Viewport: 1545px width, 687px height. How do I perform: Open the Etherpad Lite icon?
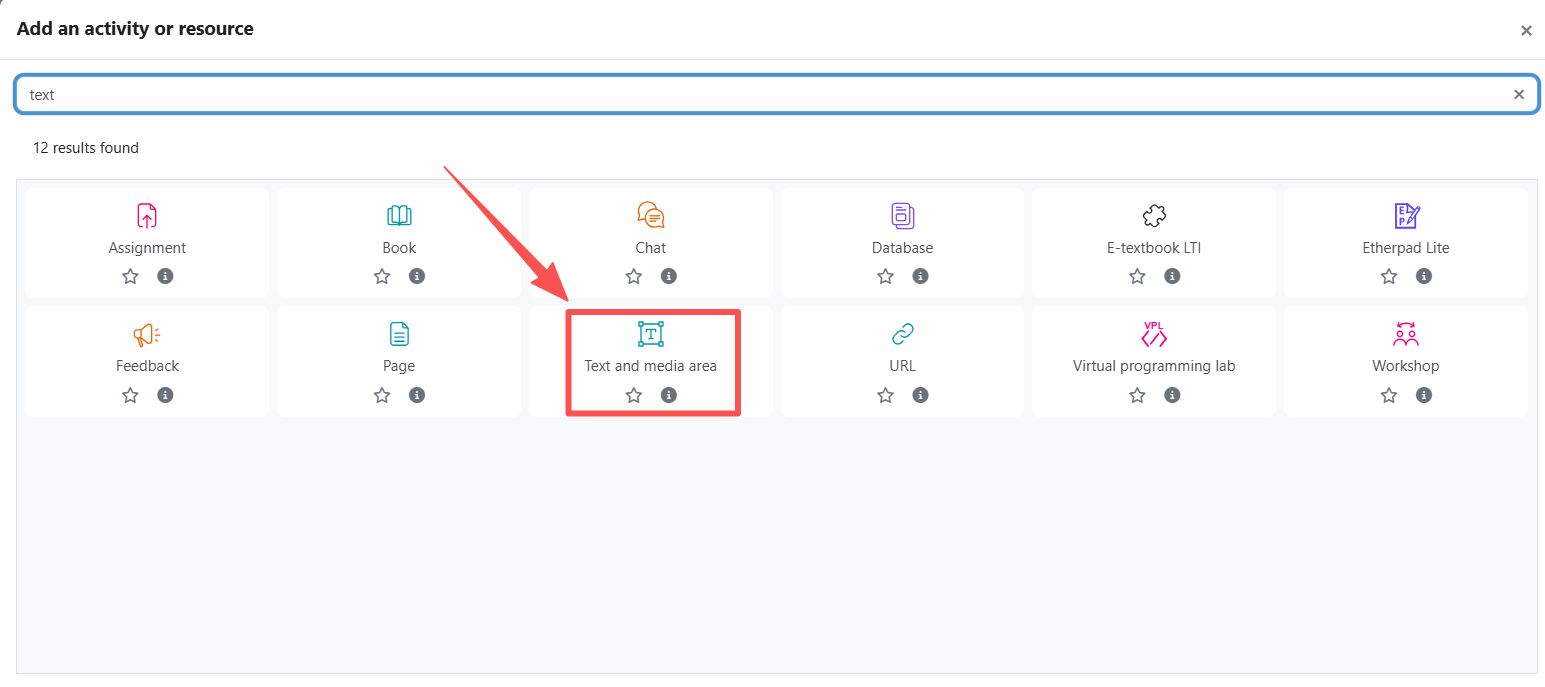[1406, 216]
